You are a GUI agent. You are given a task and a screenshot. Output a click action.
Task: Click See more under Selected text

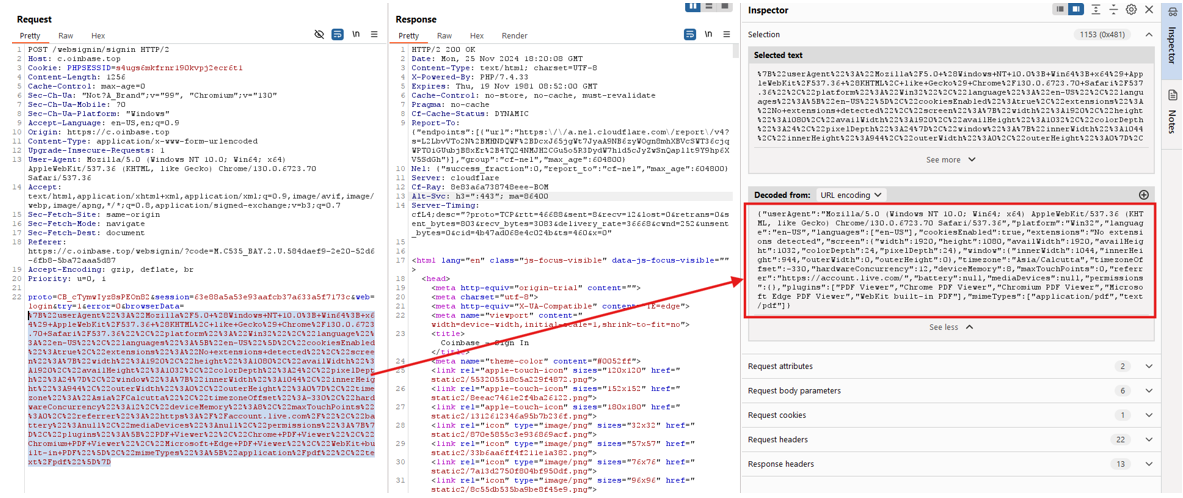(950, 160)
